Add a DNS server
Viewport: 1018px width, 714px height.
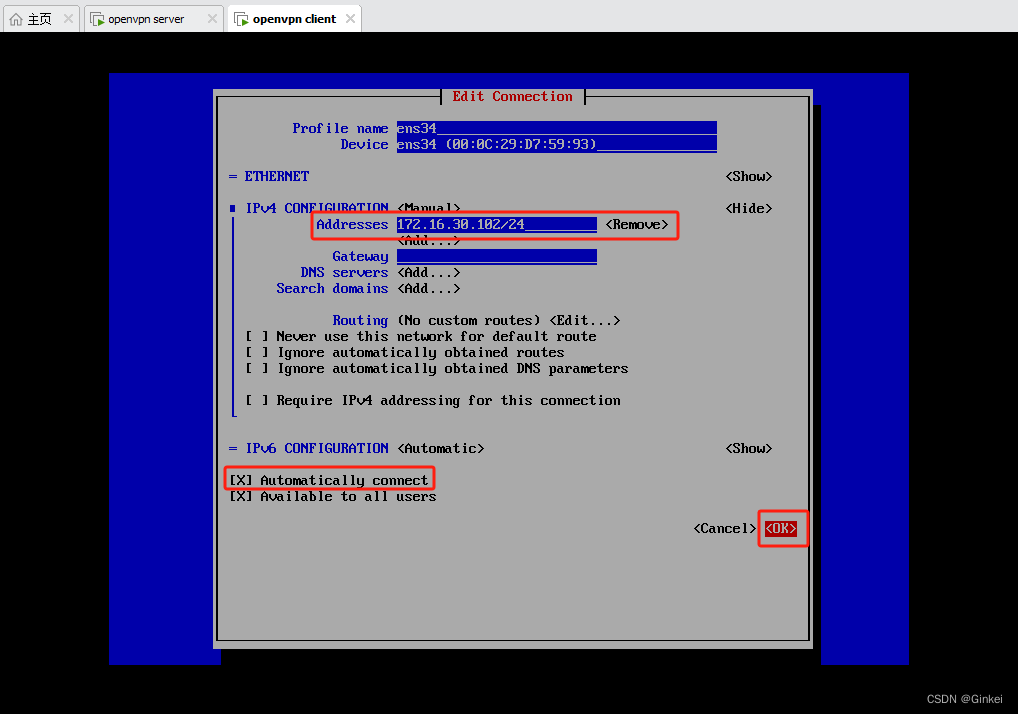point(428,273)
